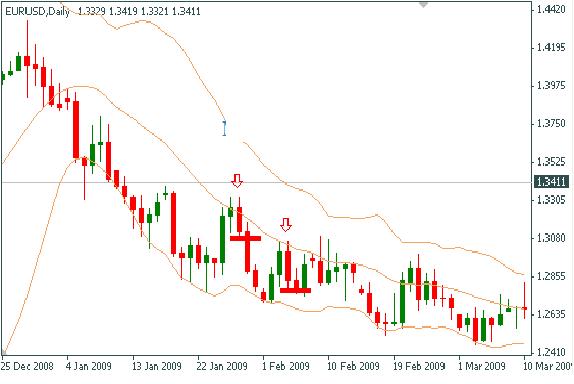Click the EURUSD,Daily chart title
574x384 pixels.
37,11
